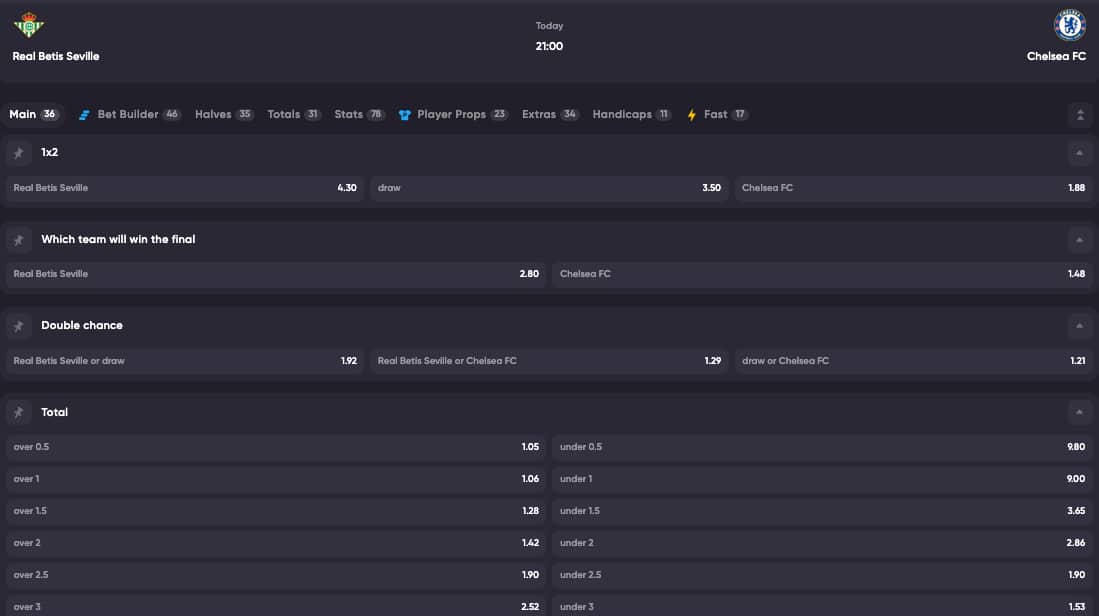The image size is (1099, 616).
Task: Bet on Real Betis Seville at 4.30 in 1x2
Action: pos(185,188)
